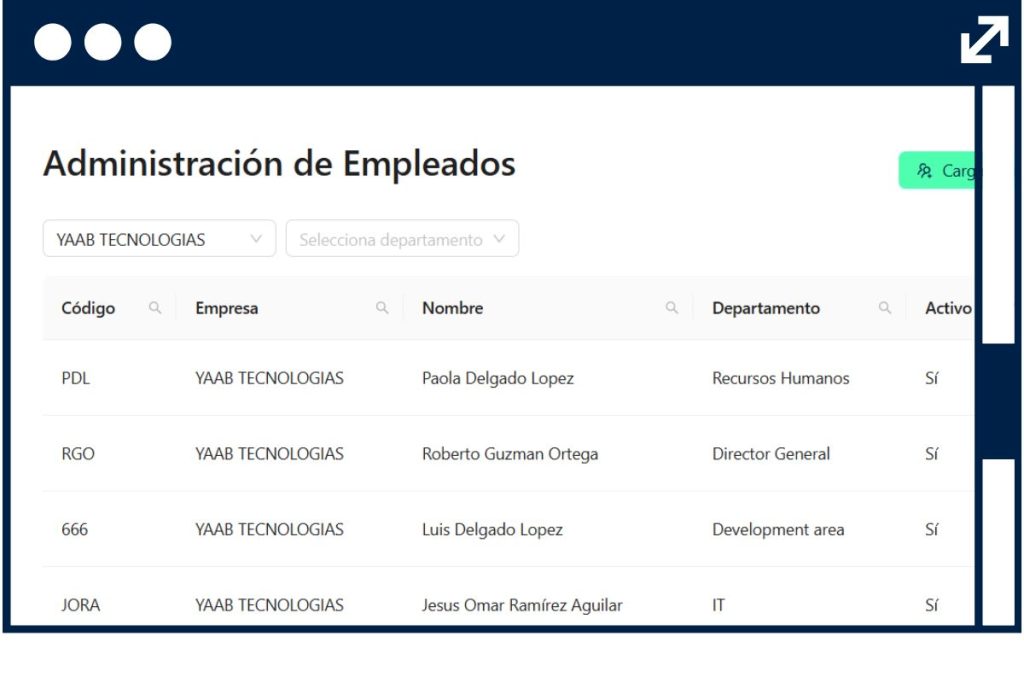
Task: Click Jesus Omar Ramírez Aguilar row
Action: [522, 605]
